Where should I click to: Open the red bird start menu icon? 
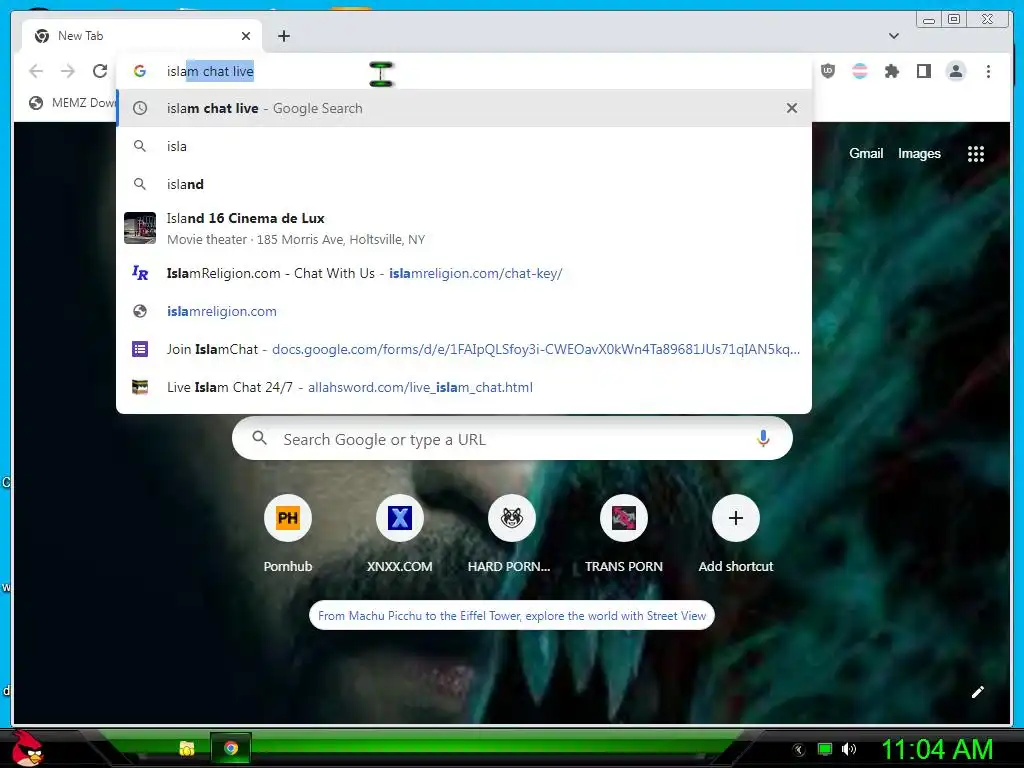coord(27,749)
